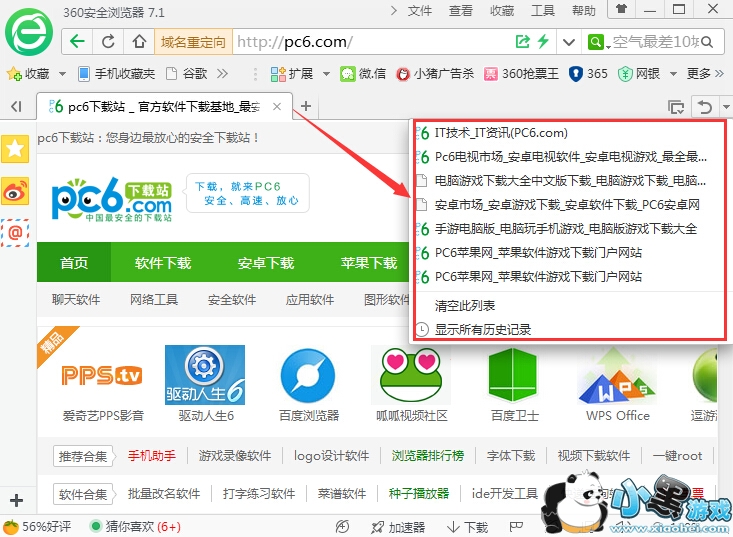Image resolution: width=733 pixels, height=537 pixels.
Task: Open the 浏览器排行榜 link
Action: coord(428,456)
